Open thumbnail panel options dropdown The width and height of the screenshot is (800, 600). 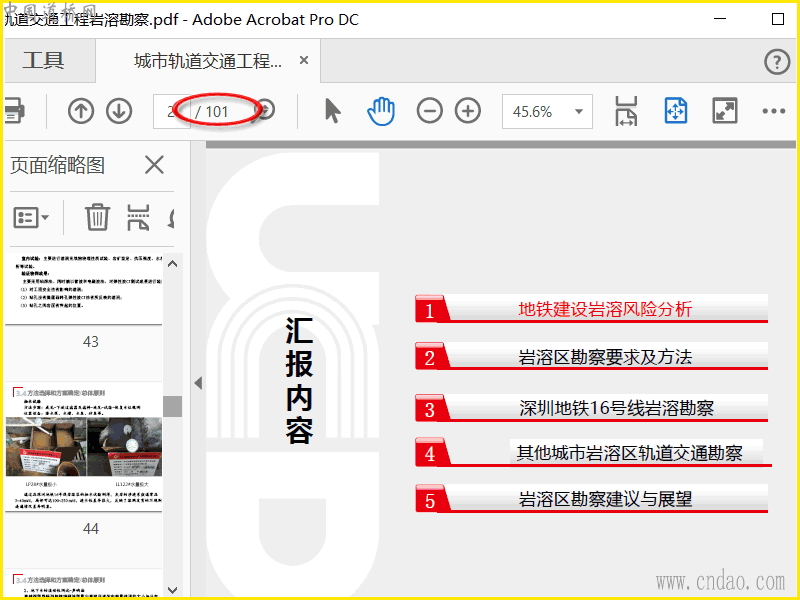tap(31, 218)
